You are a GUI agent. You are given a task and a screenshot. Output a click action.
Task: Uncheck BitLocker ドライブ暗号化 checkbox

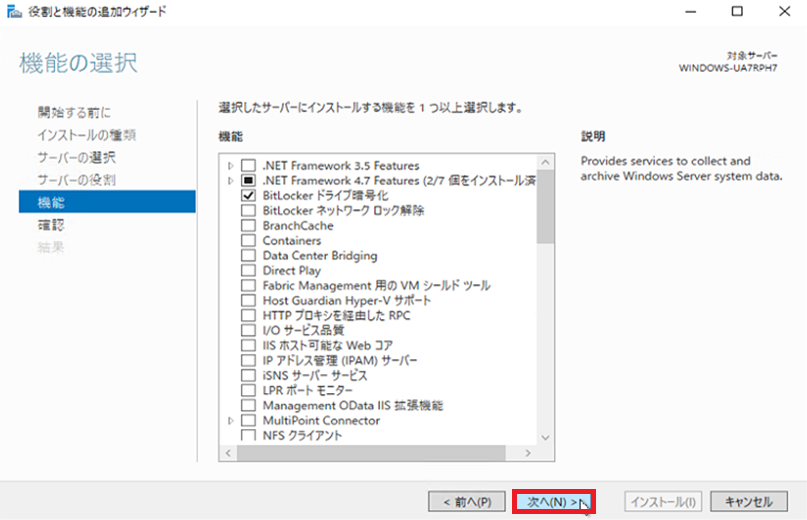248,196
